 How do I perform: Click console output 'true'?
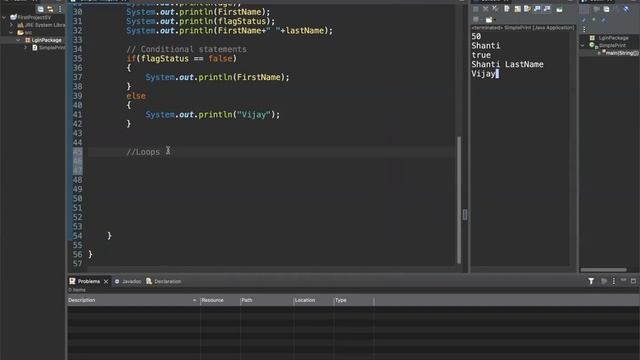coord(481,55)
